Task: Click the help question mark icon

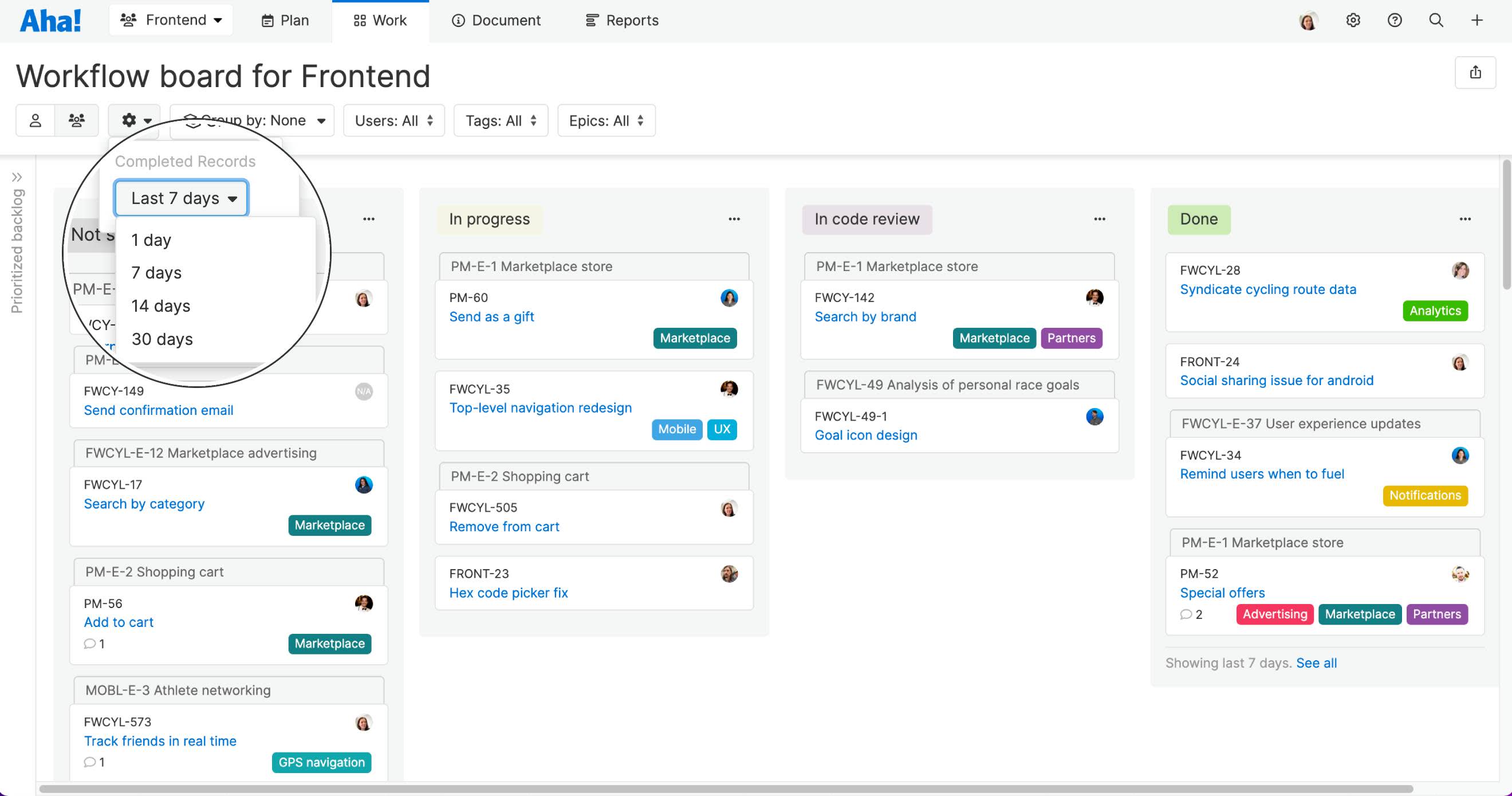Action: [1395, 21]
